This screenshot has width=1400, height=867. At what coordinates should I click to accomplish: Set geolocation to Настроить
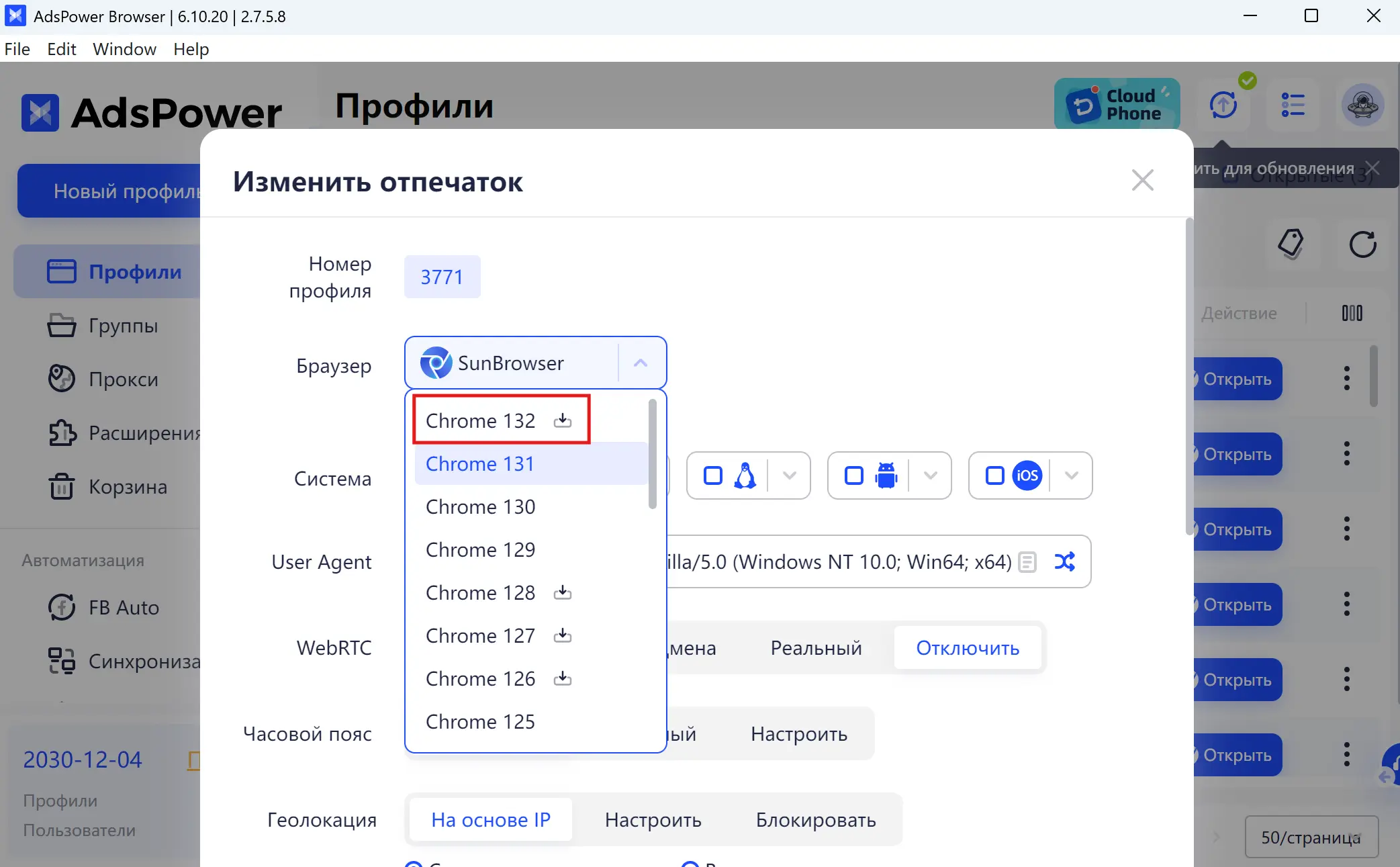(653, 820)
